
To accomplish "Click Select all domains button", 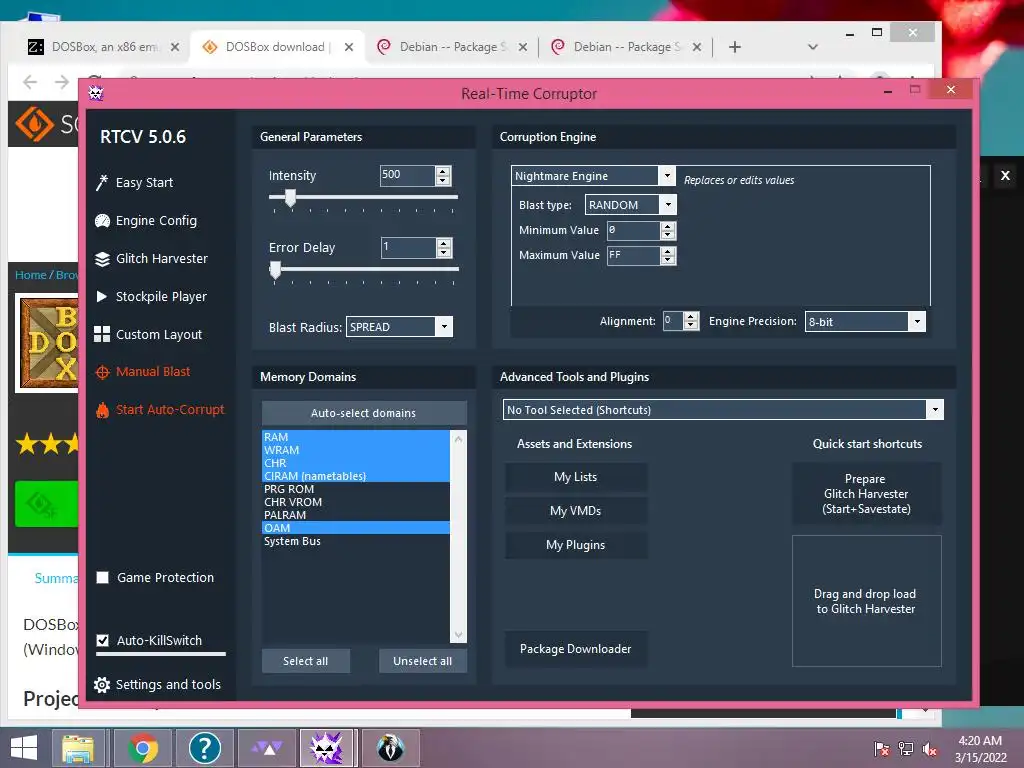I will [x=306, y=661].
